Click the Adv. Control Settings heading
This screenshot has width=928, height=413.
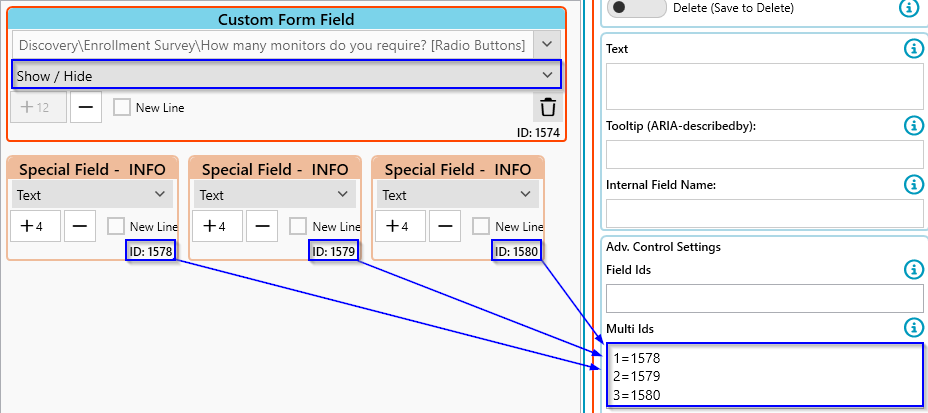[663, 246]
